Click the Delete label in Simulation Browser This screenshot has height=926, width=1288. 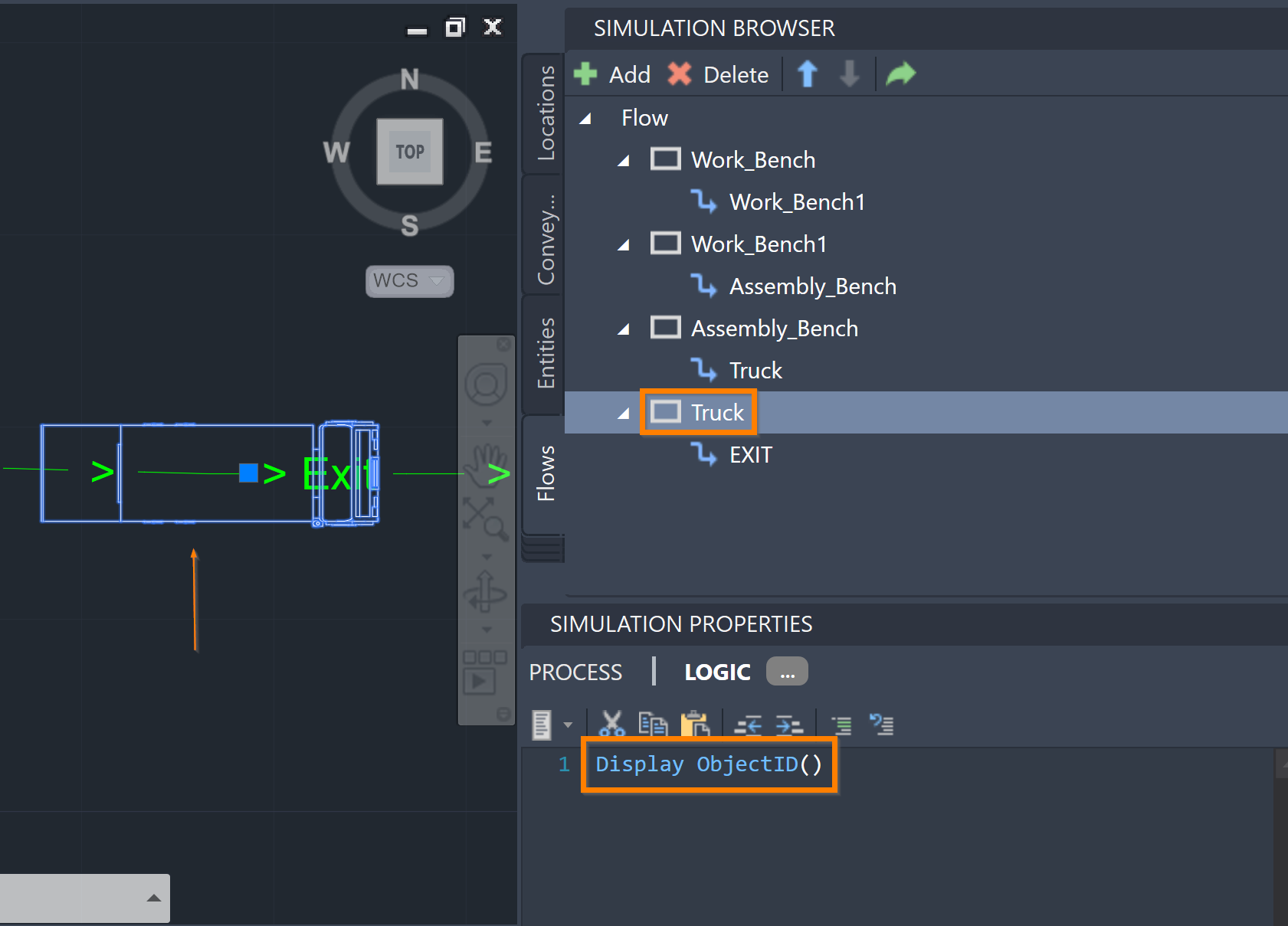pyautogui.click(x=736, y=74)
